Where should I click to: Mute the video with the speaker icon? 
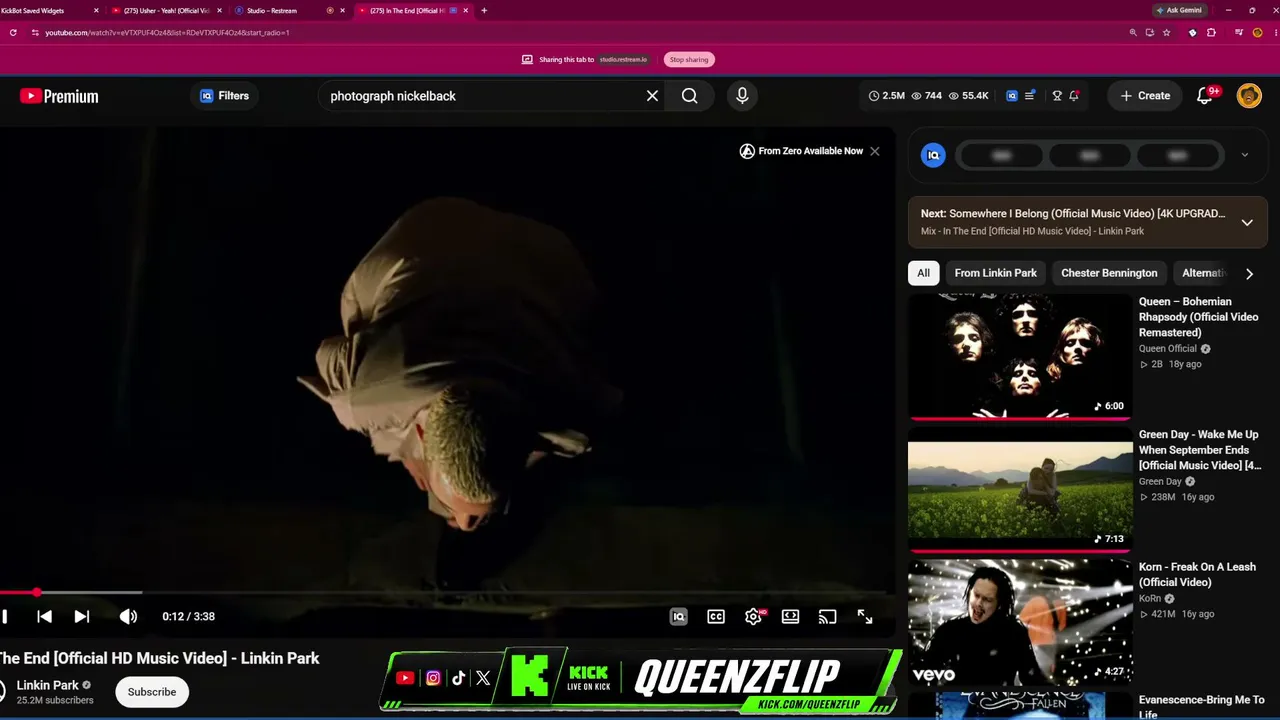click(x=128, y=617)
